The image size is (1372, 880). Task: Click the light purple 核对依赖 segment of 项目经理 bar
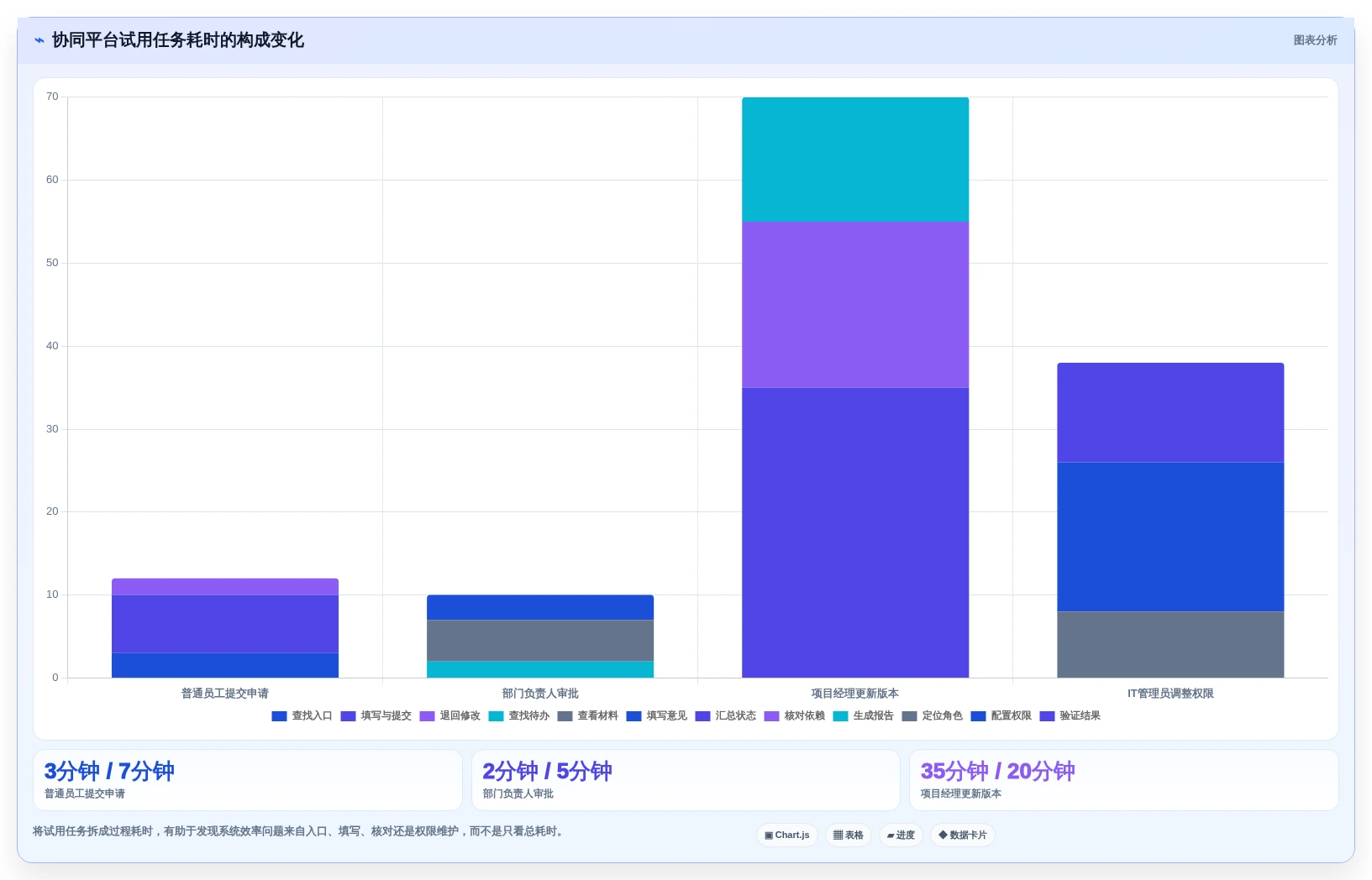855,304
